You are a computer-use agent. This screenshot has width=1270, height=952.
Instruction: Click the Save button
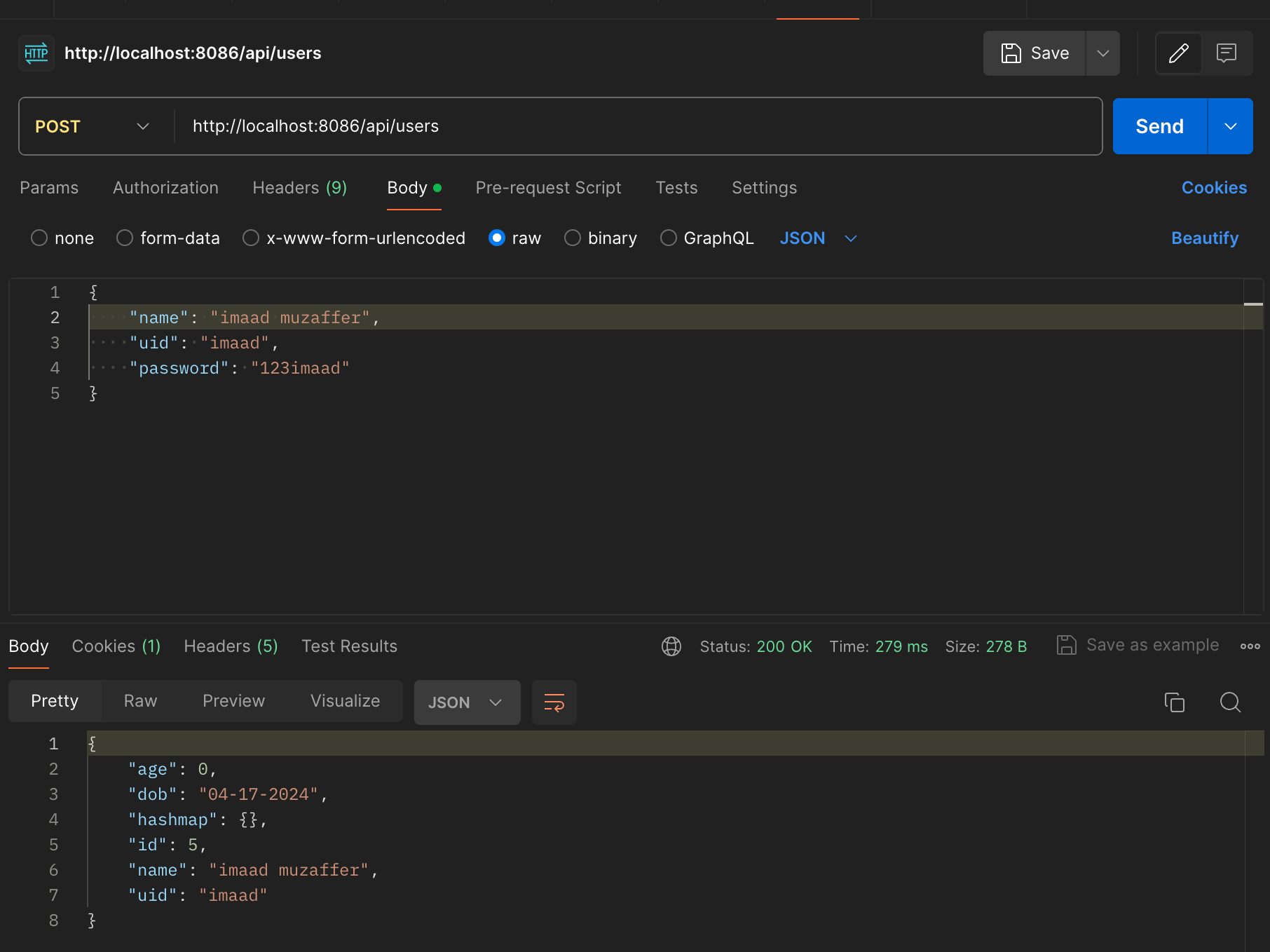point(1035,53)
